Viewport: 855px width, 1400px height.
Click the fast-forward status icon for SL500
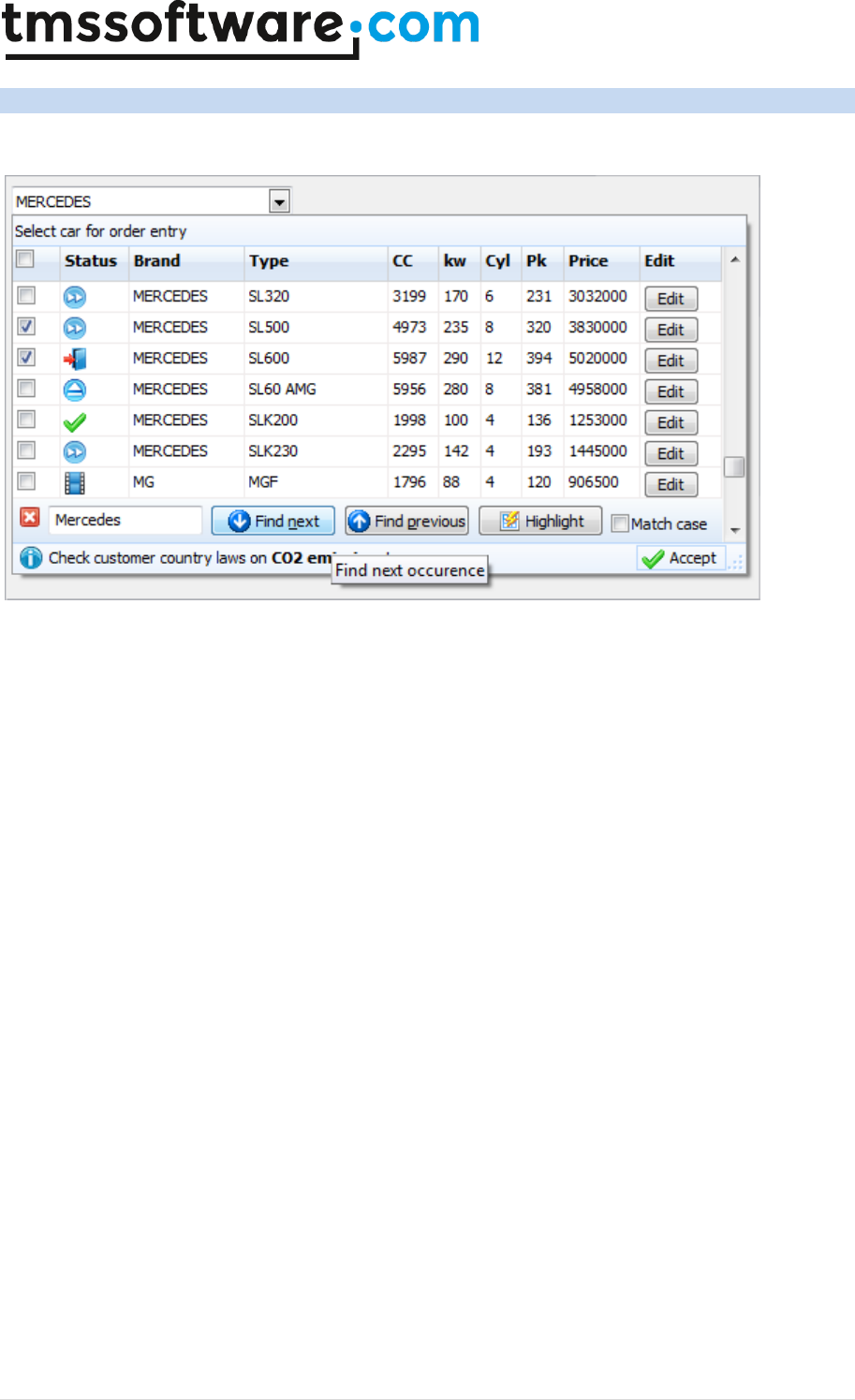(74, 328)
